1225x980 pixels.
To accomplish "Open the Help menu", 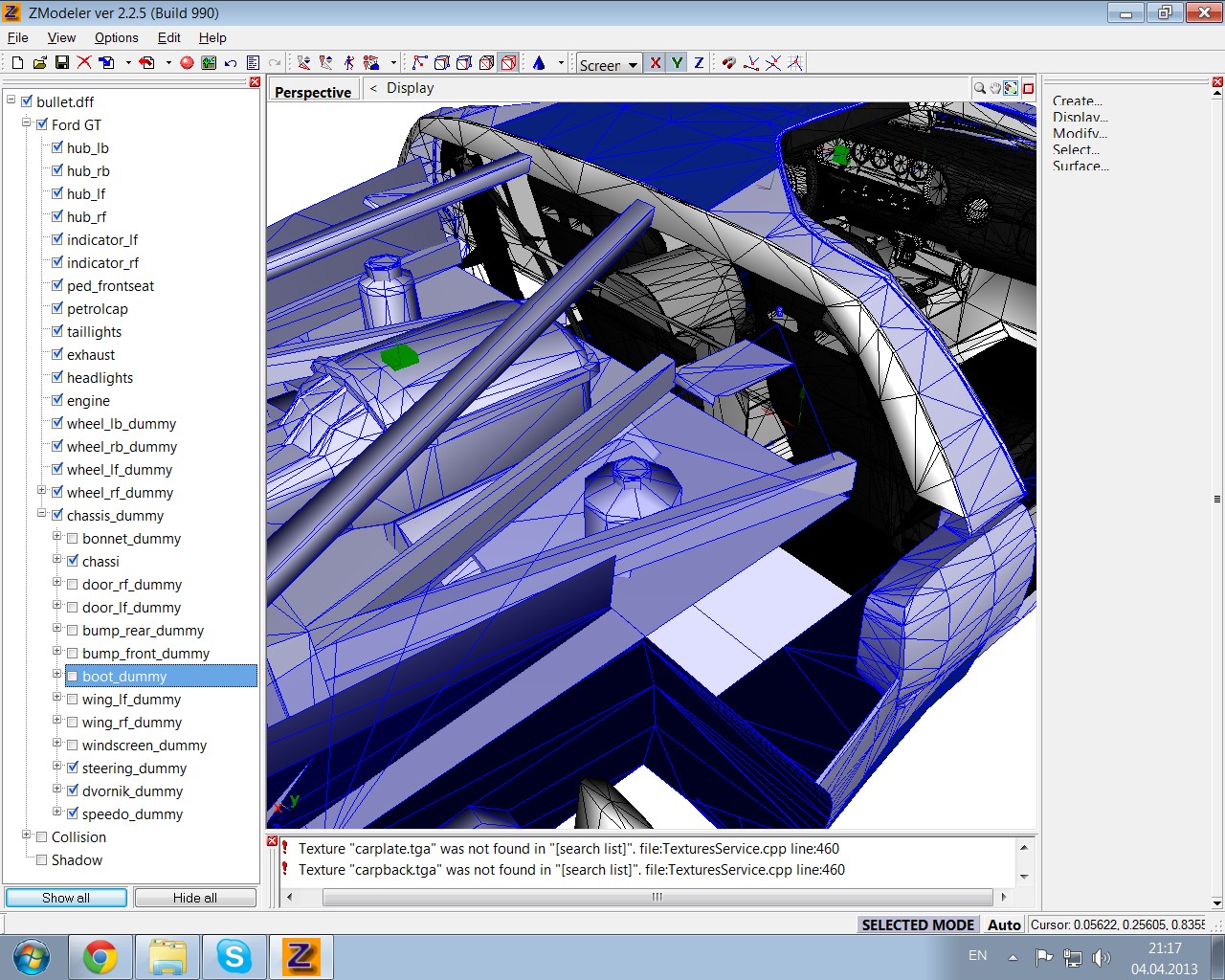I will coord(212,37).
